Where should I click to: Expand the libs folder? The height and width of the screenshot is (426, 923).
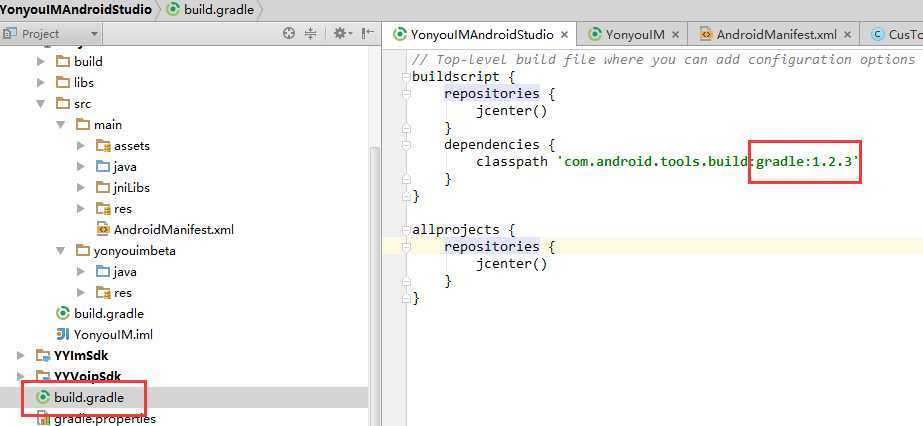point(41,82)
